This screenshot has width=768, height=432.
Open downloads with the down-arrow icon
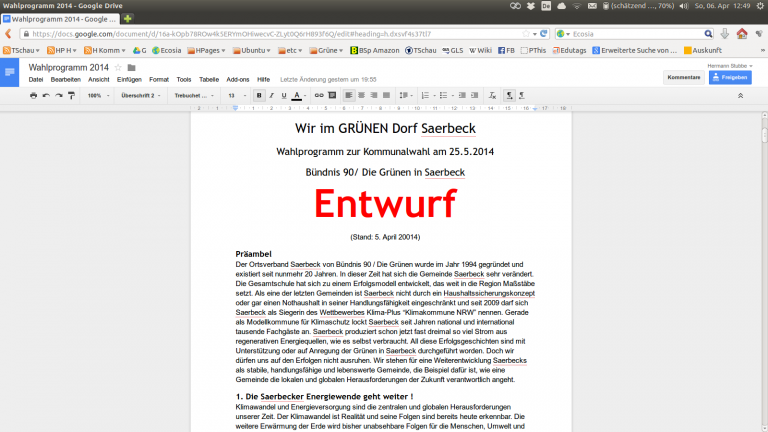point(725,33)
